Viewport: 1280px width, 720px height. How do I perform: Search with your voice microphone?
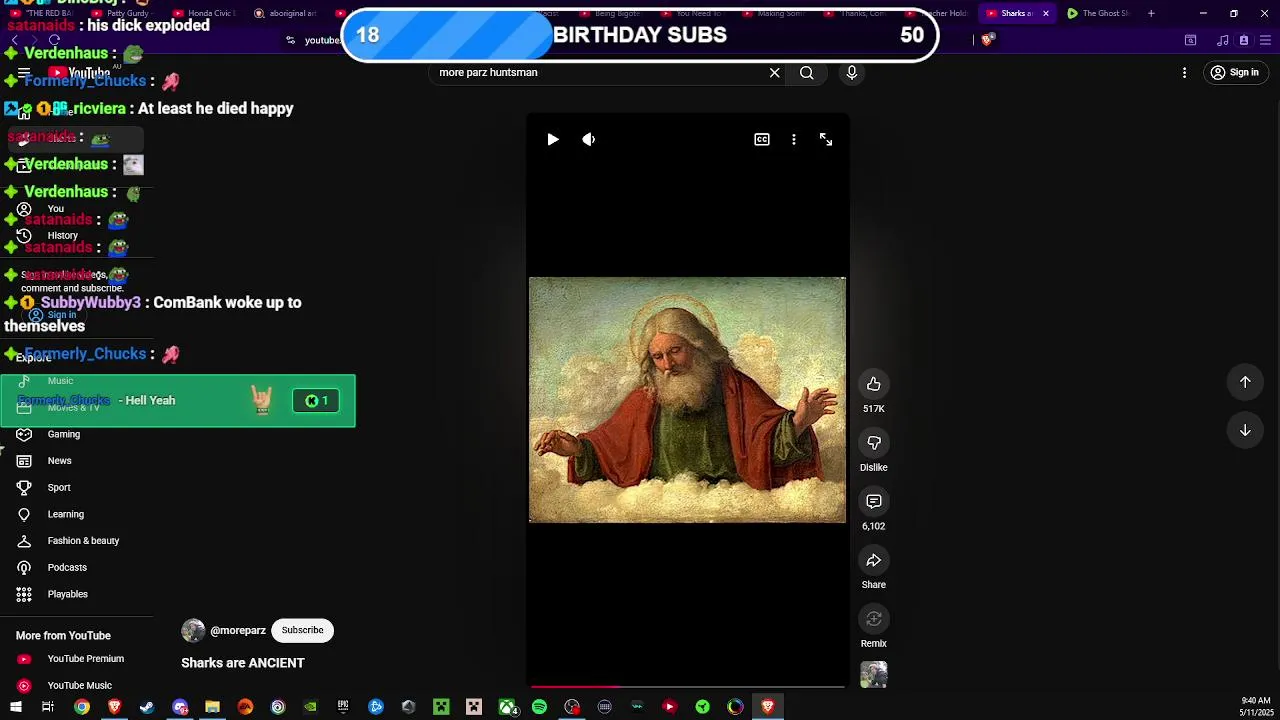852,73
